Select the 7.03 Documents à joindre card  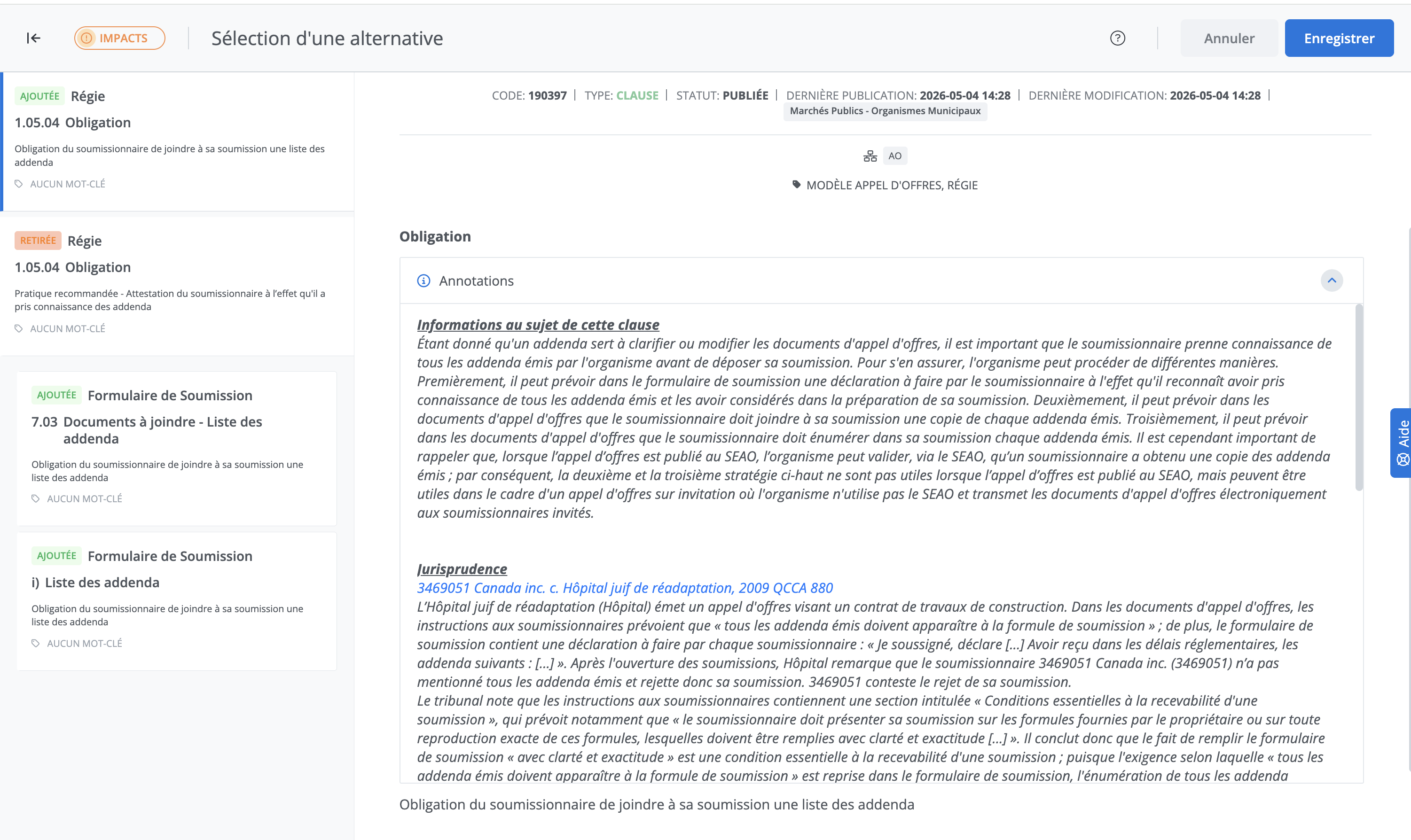(x=177, y=448)
